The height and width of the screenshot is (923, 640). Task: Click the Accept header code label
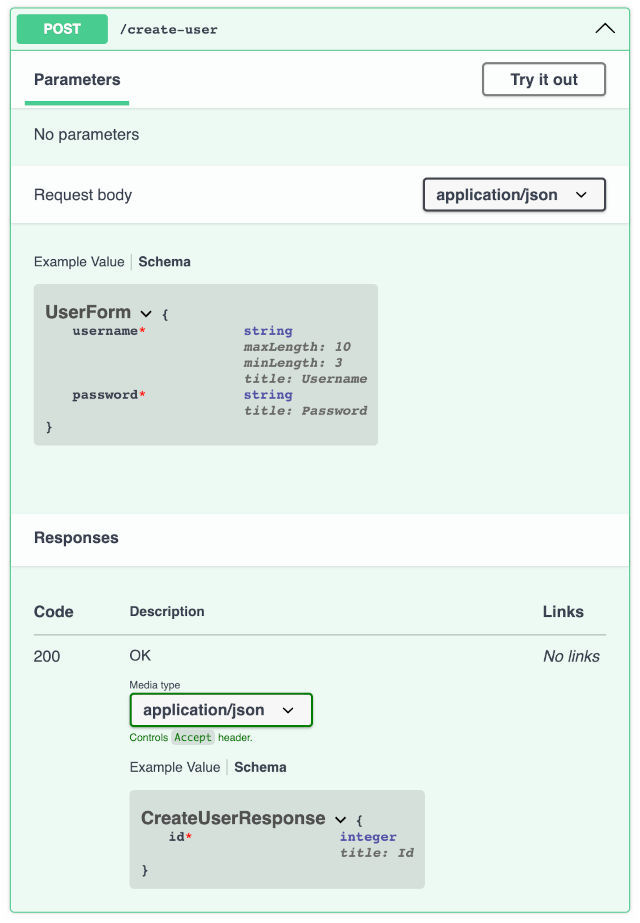point(193,737)
